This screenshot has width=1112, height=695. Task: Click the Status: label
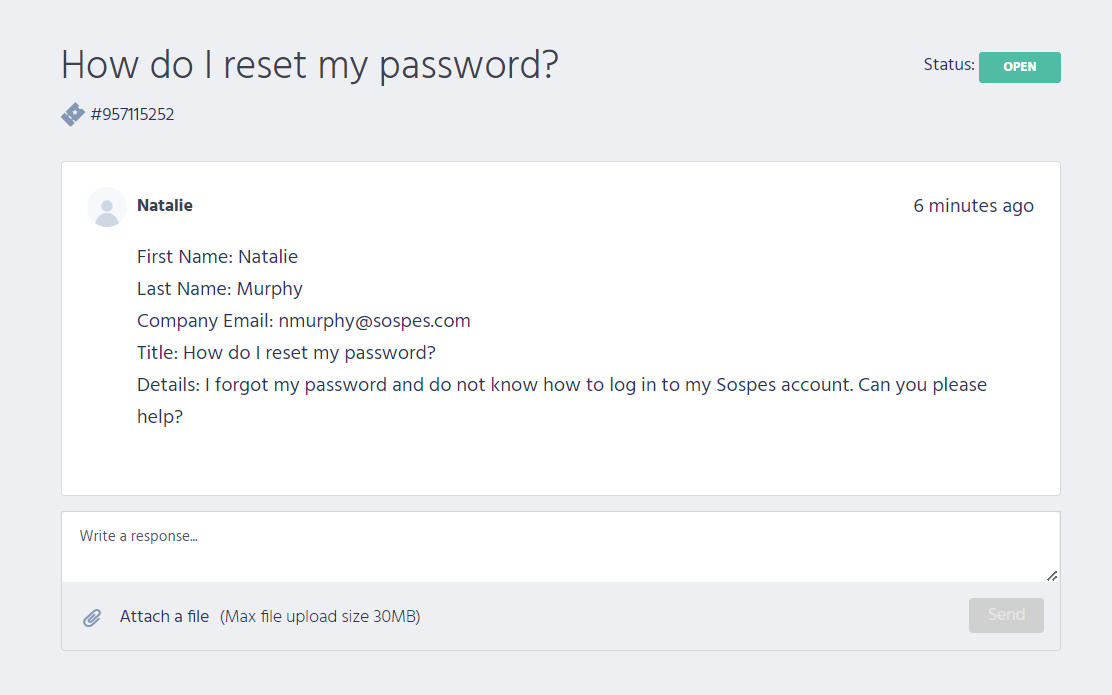coord(949,65)
